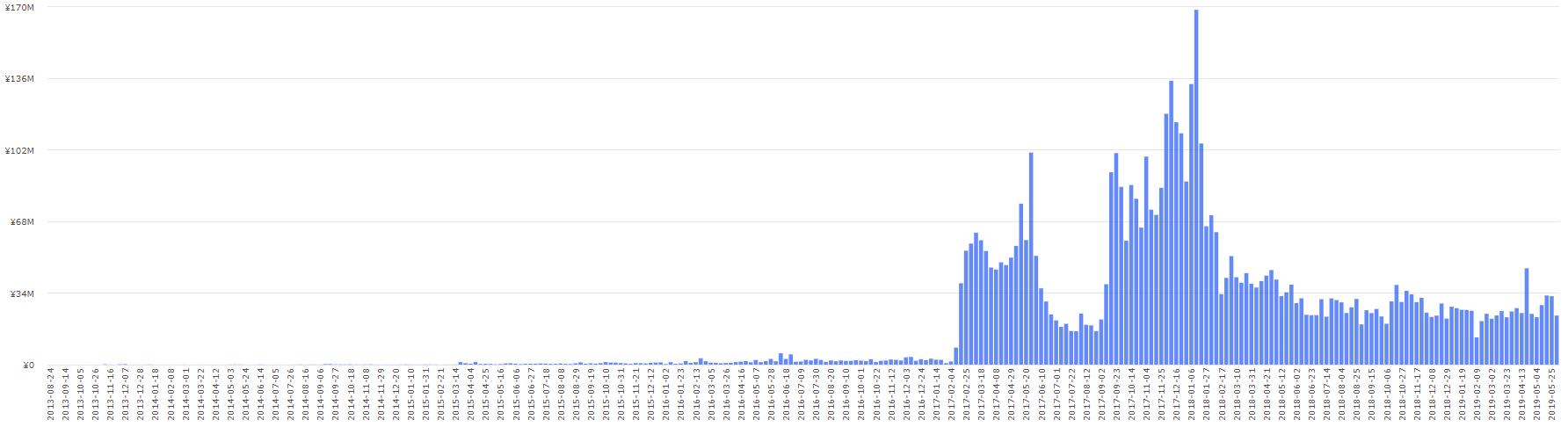Click the tallest bar near ¥170M

(x=1196, y=187)
